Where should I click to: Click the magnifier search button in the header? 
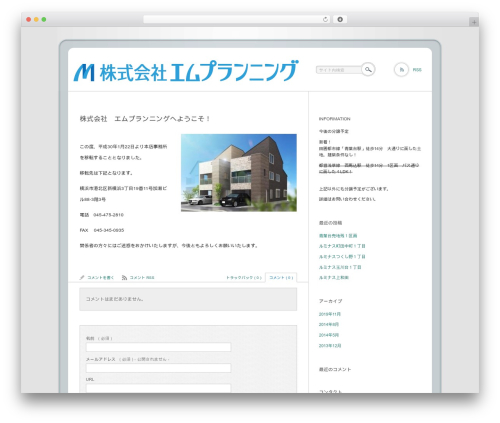[x=368, y=70]
